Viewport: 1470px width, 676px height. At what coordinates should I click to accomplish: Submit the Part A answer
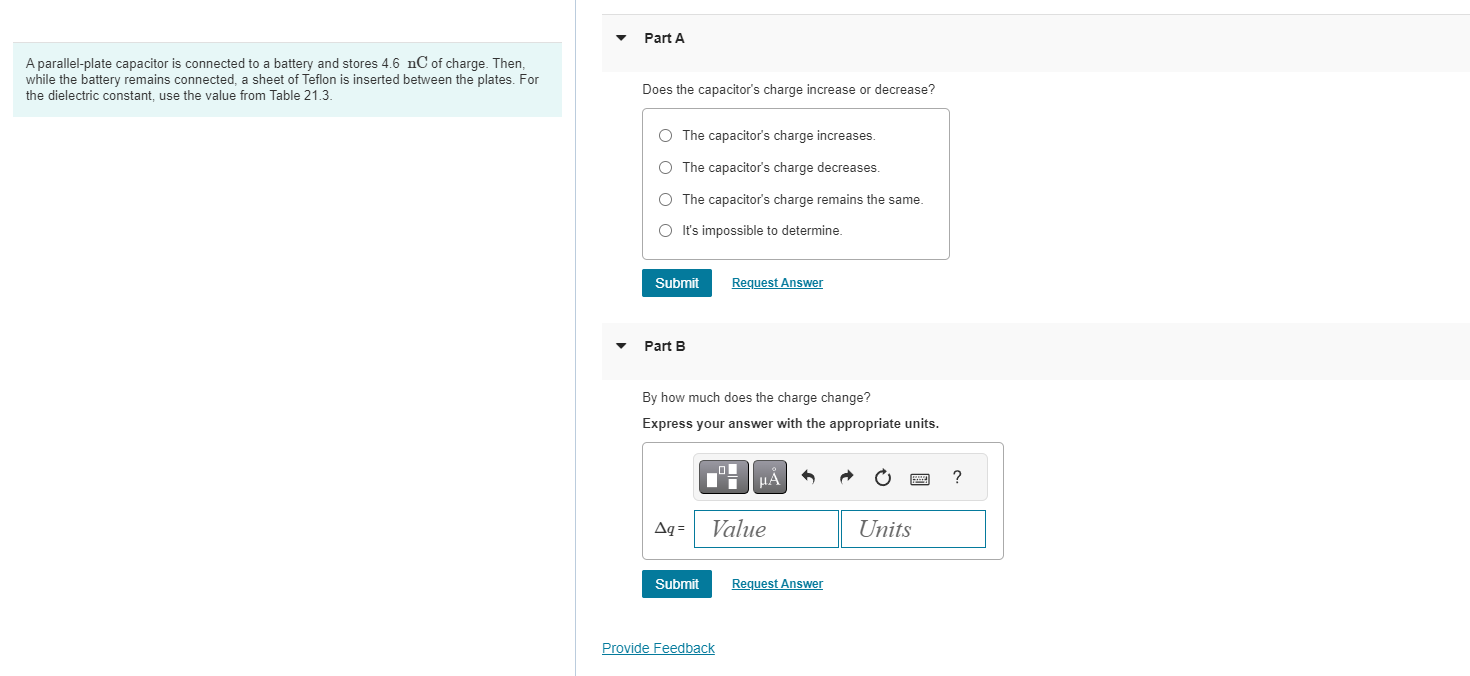click(x=677, y=283)
